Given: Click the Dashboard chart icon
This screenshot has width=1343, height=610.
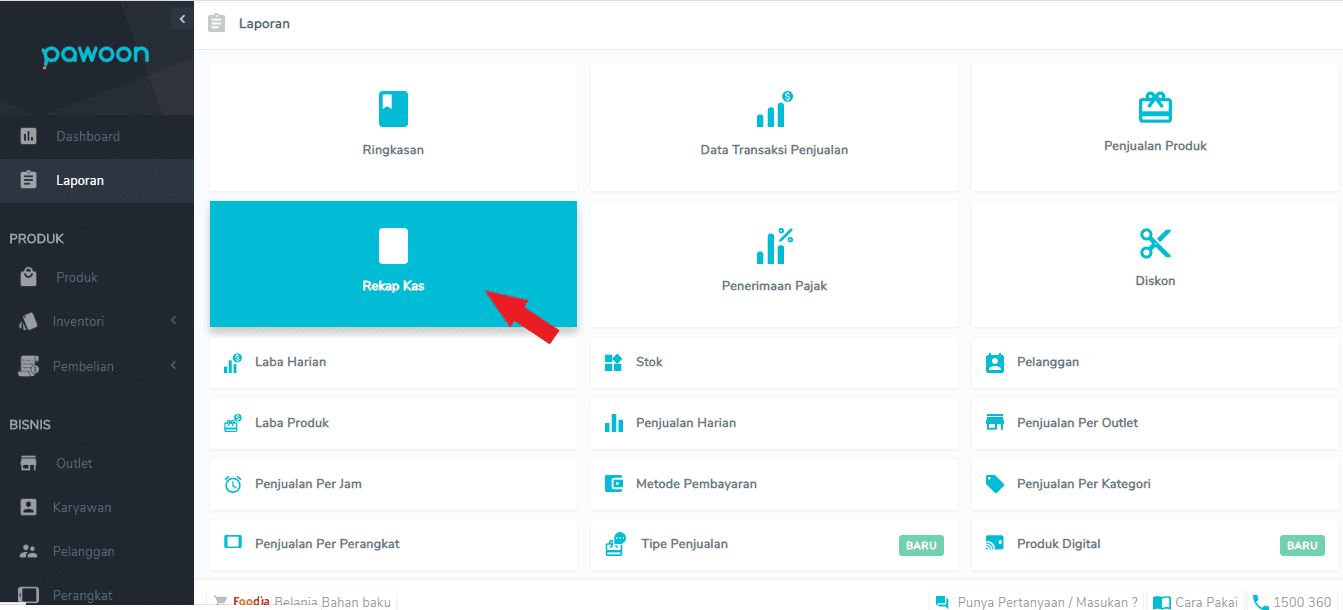Looking at the screenshot, I should point(29,136).
